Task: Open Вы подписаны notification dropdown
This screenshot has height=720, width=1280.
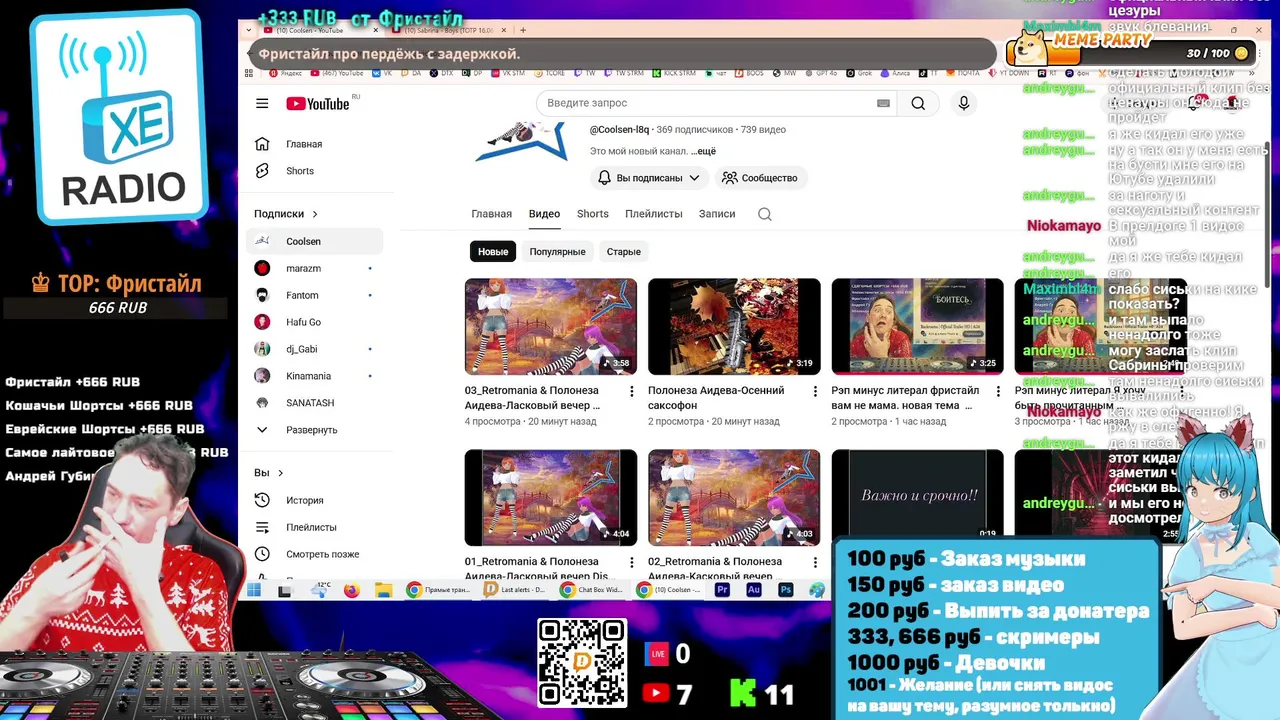Action: point(649,178)
